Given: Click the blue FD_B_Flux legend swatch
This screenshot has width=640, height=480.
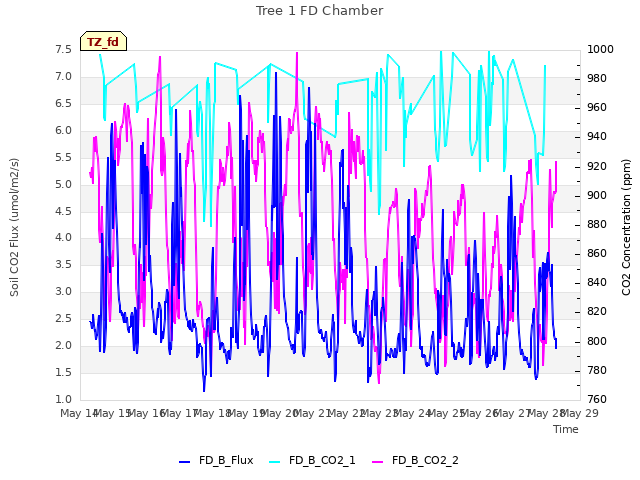Looking at the screenshot, I should 184,462.
